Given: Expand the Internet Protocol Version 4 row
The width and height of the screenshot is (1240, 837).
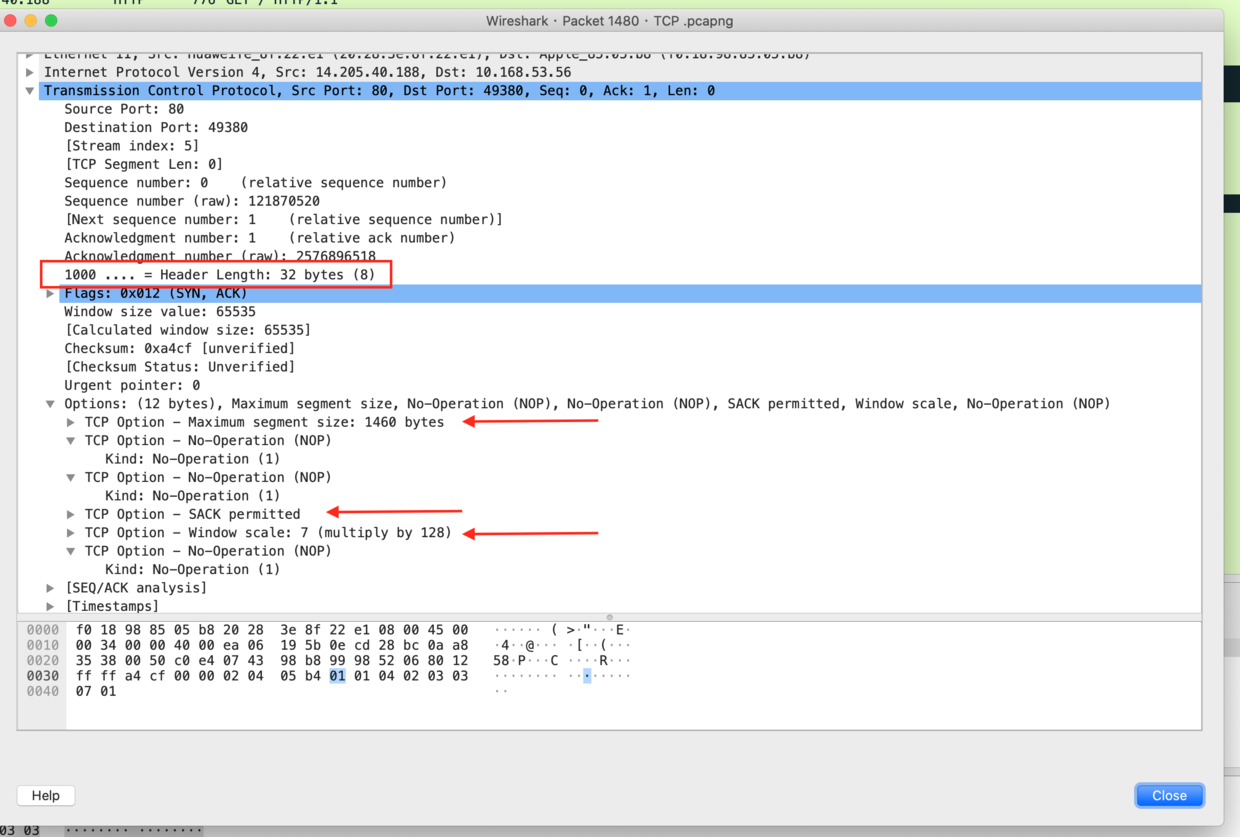Looking at the screenshot, I should click(x=30, y=72).
